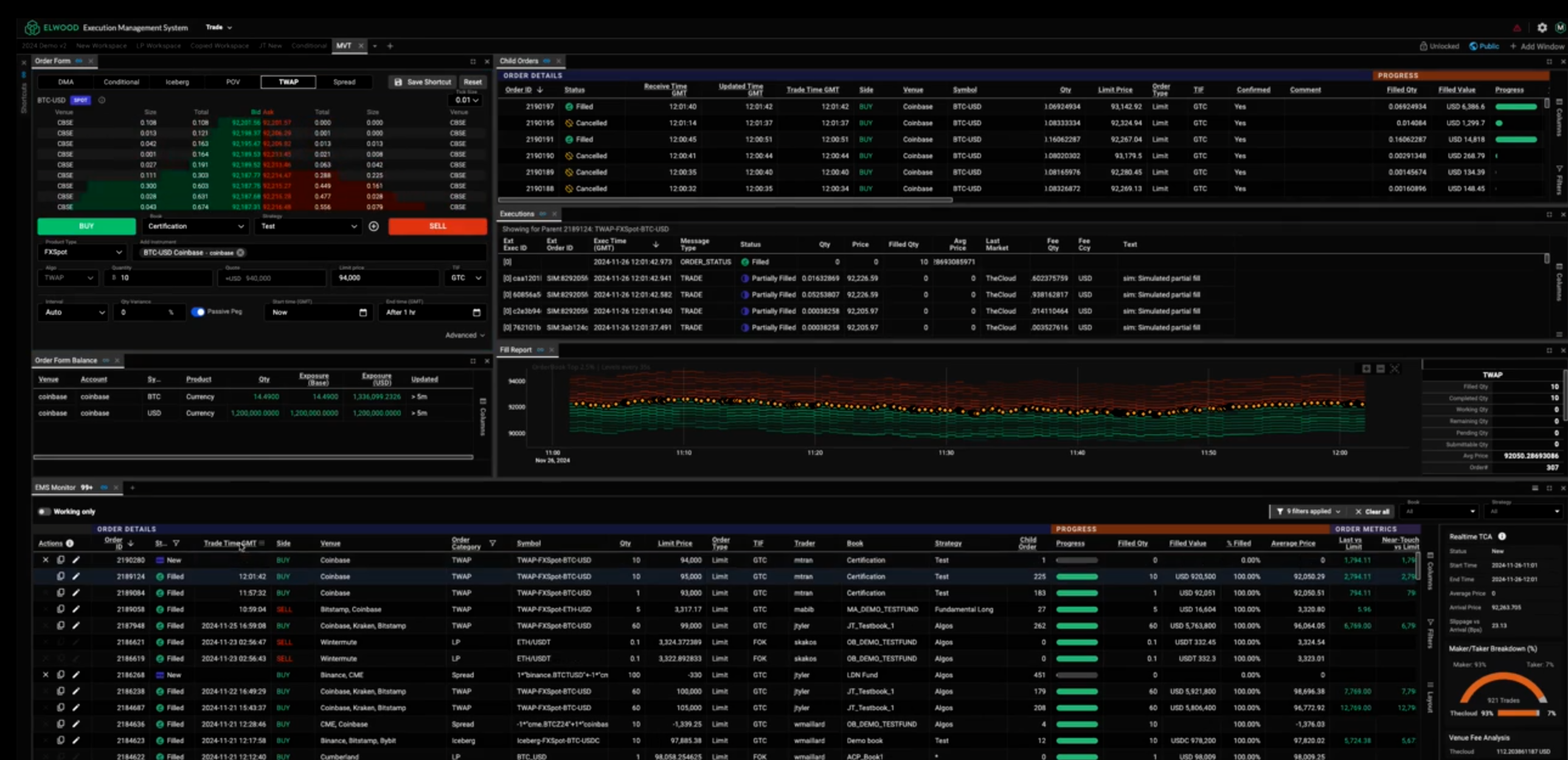The image size is (1568, 760).
Task: Open the Auto interval dropdown
Action: pyautogui.click(x=73, y=313)
